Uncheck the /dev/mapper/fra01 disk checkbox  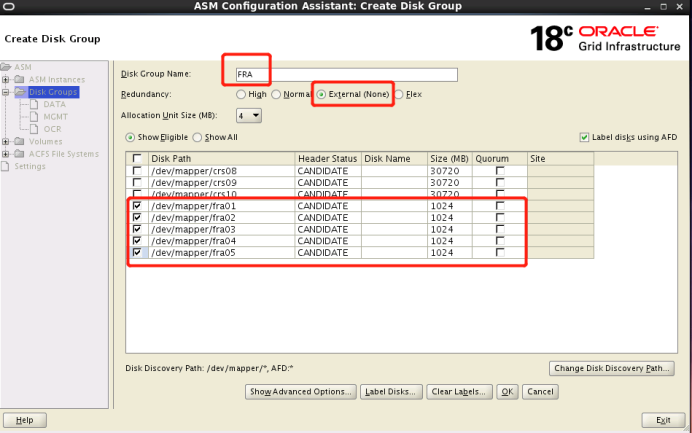click(x=137, y=206)
